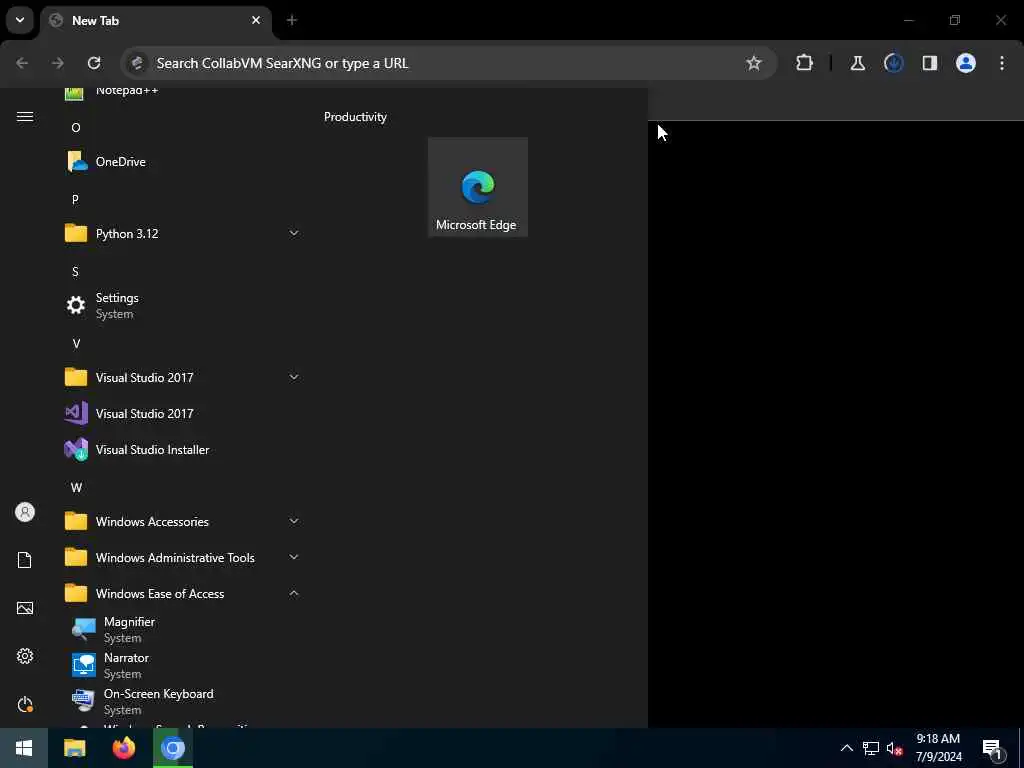This screenshot has width=1024, height=768.
Task: Show hidden system tray icons
Action: point(846,748)
